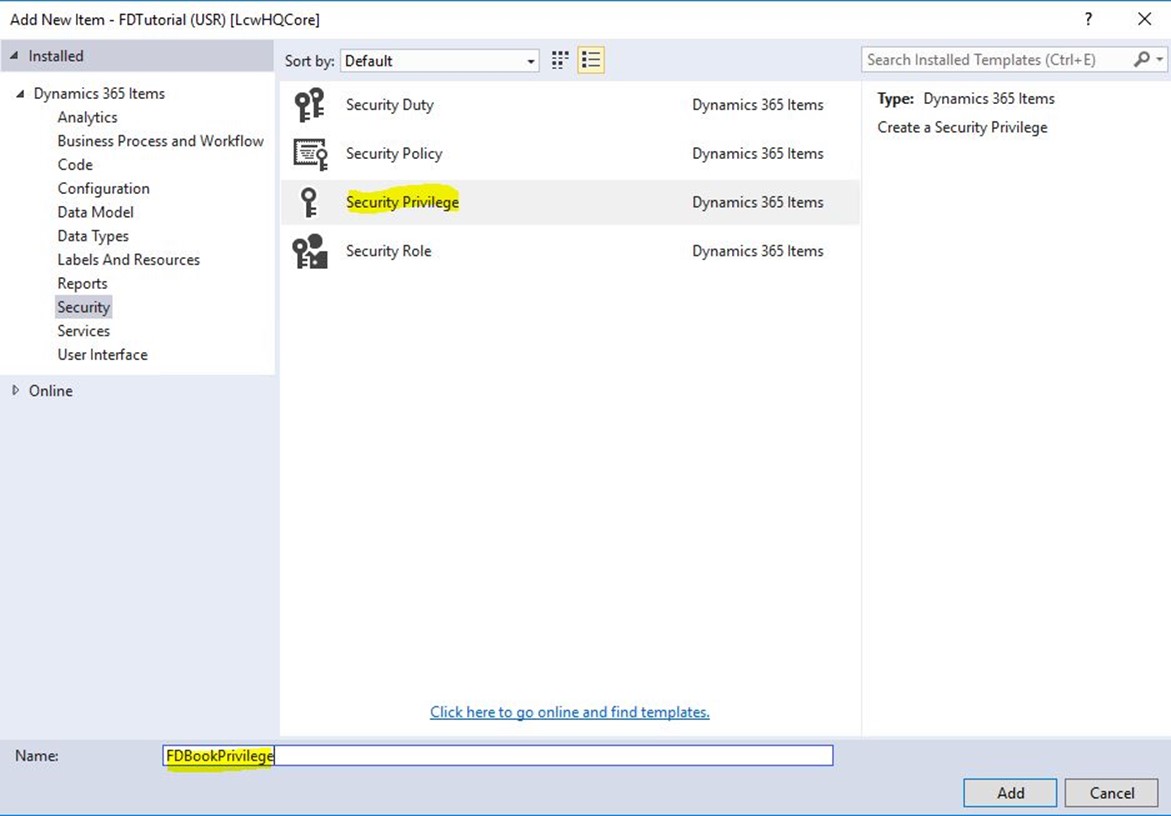
Task: Click Dynamics 365 Items in Security Role row
Action: [758, 251]
